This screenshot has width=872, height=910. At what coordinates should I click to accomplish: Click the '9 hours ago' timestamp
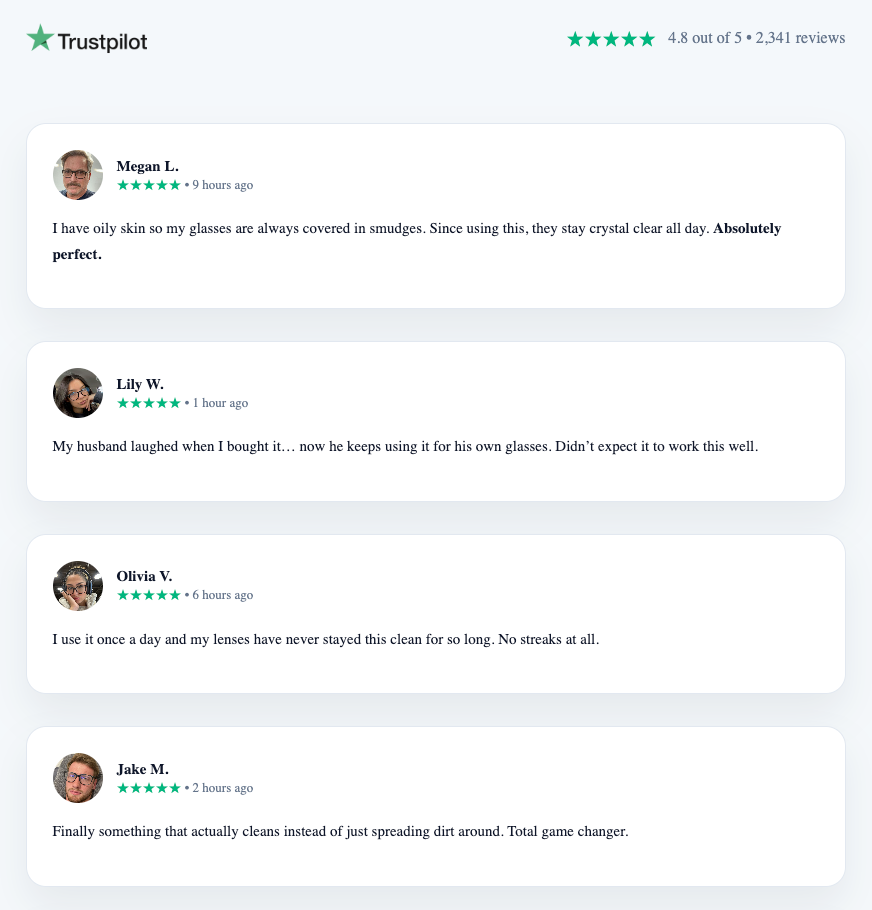(223, 185)
